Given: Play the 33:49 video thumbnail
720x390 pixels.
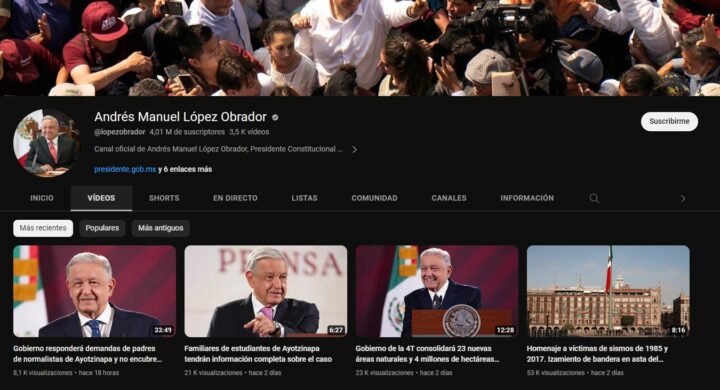Looking at the screenshot, I should (95, 291).
